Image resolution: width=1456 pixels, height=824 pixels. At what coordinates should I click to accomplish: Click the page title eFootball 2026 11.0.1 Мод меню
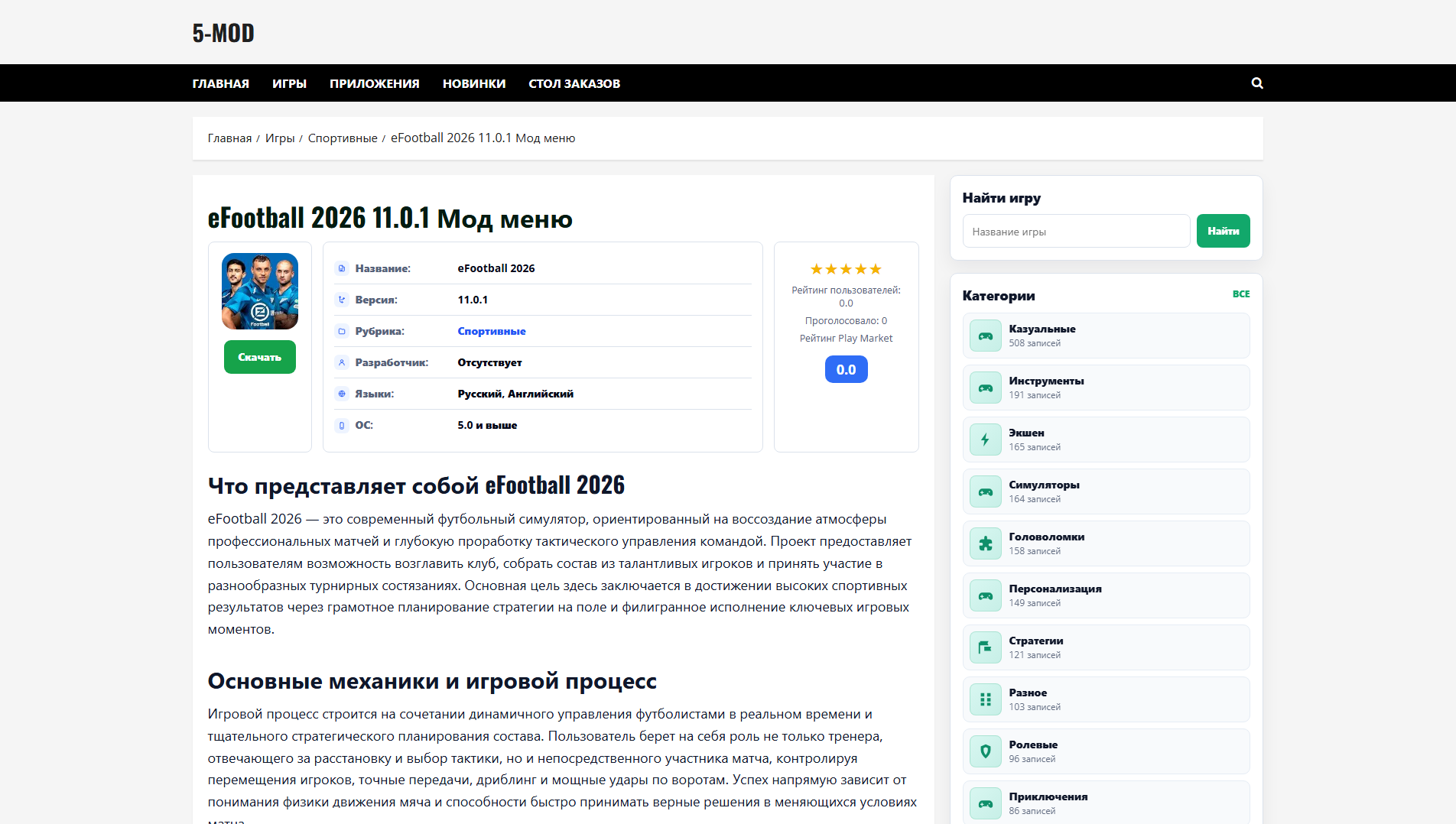point(390,219)
